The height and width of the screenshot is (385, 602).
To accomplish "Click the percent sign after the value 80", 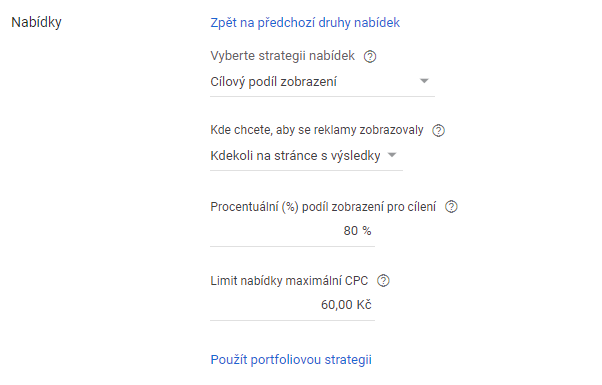I will [367, 231].
